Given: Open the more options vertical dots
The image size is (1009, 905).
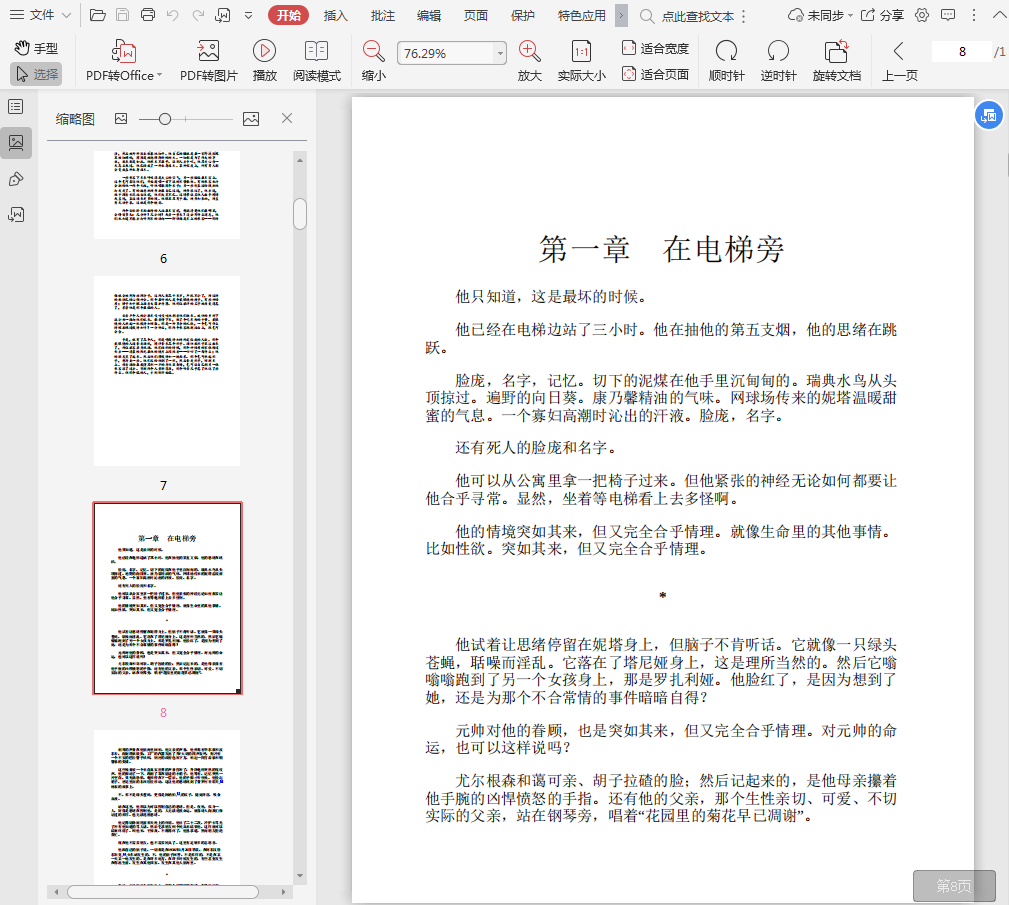Looking at the screenshot, I should (974, 15).
